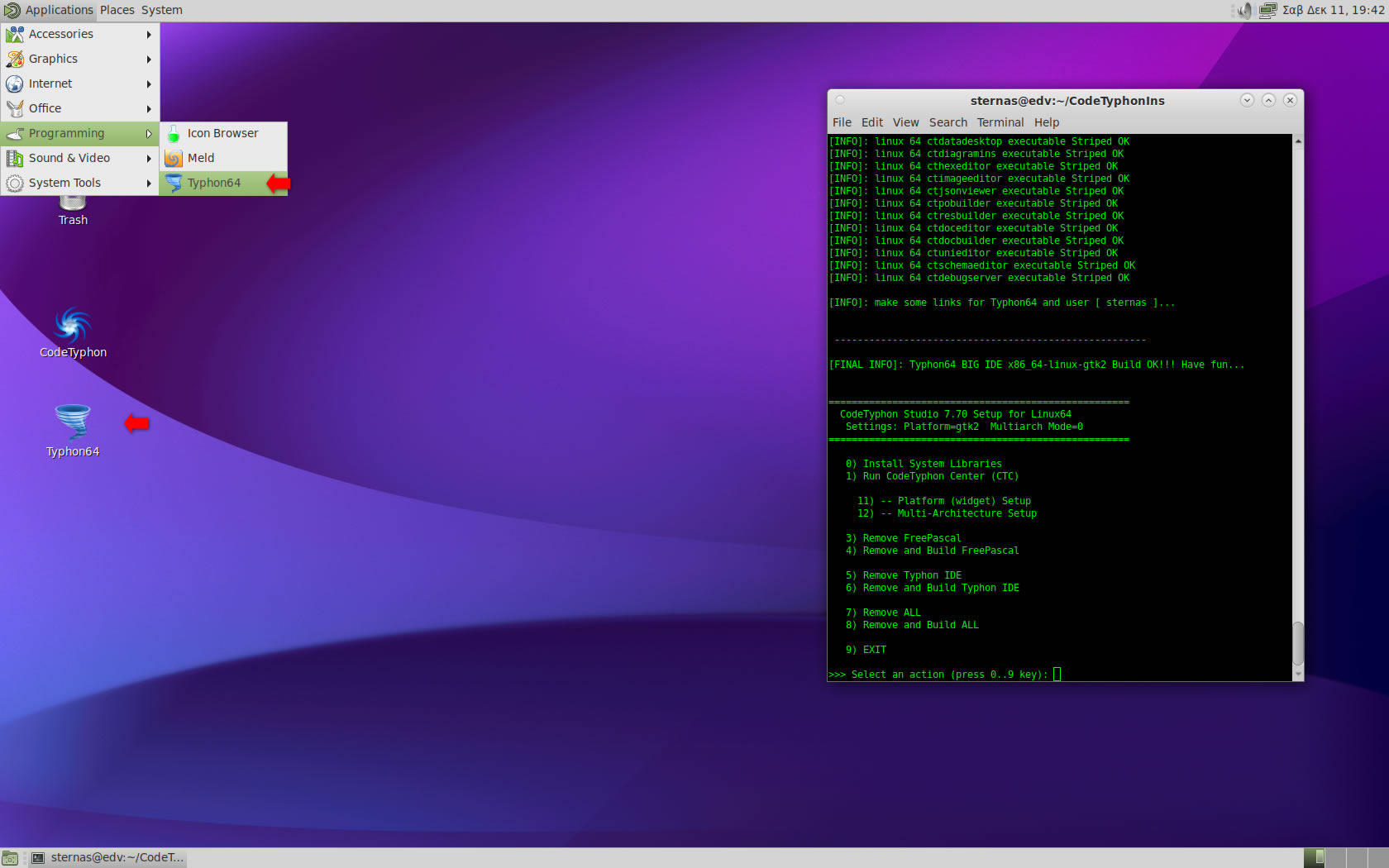1389x868 pixels.
Task: Click the '1) Run CodeTyphon Center (CTC)' line
Action: [932, 476]
